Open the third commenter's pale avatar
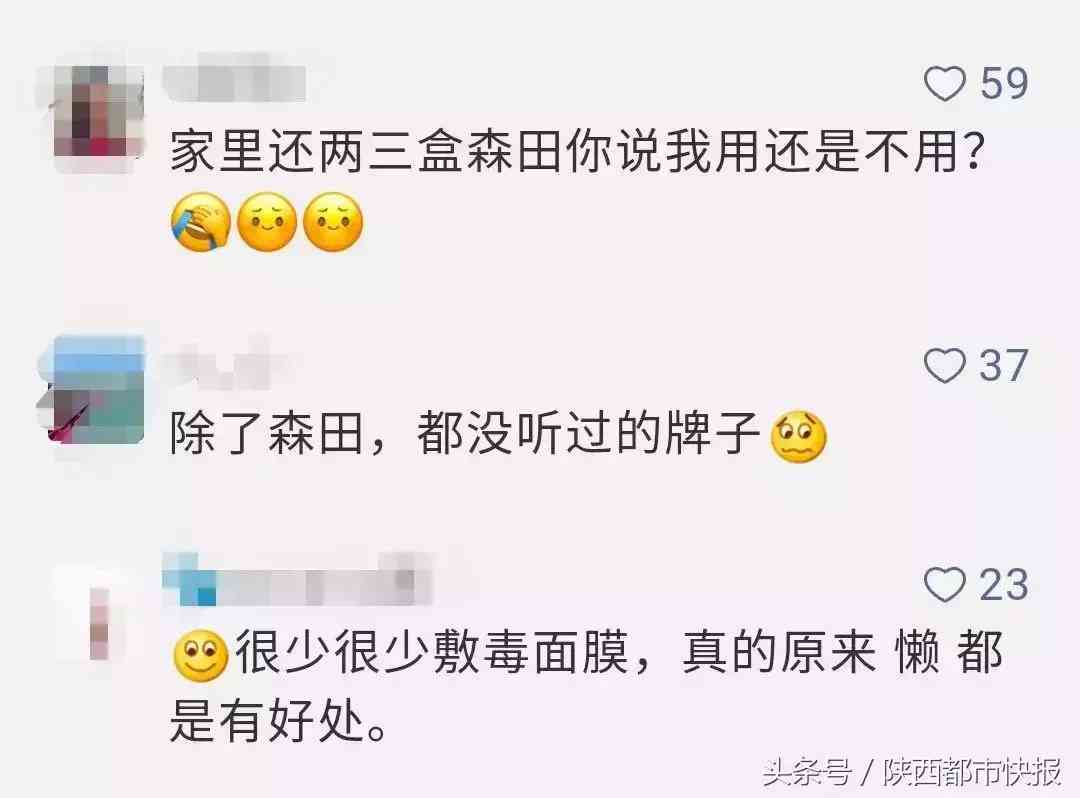The height and width of the screenshot is (798, 1080). click(x=96, y=613)
